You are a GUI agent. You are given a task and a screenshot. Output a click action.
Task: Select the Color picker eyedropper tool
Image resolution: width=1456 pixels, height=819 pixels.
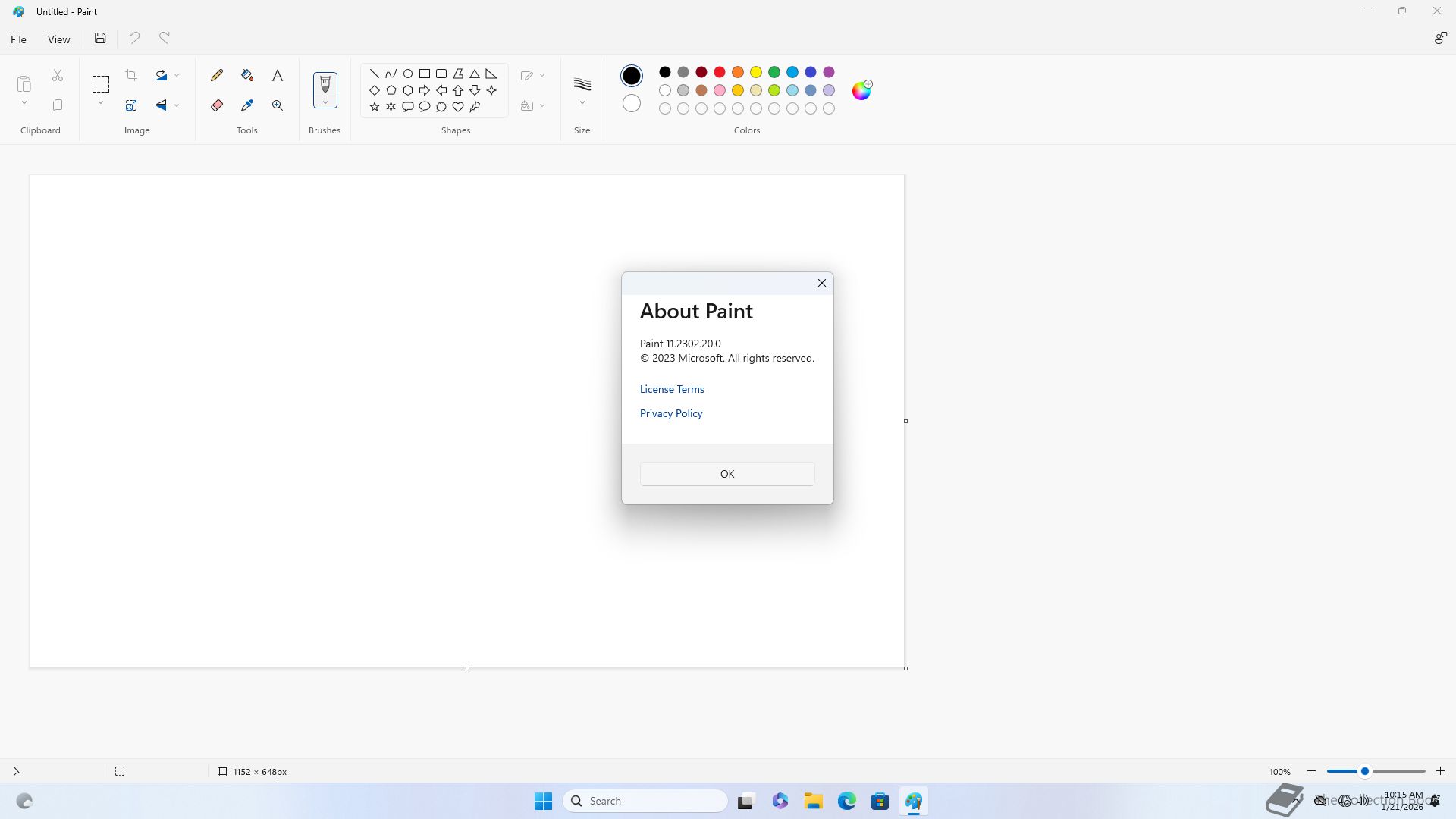(x=247, y=105)
